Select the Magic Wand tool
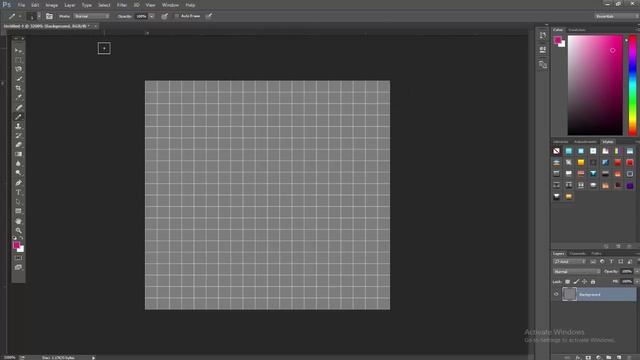This screenshot has height=360, width=640. pyautogui.click(x=18, y=79)
